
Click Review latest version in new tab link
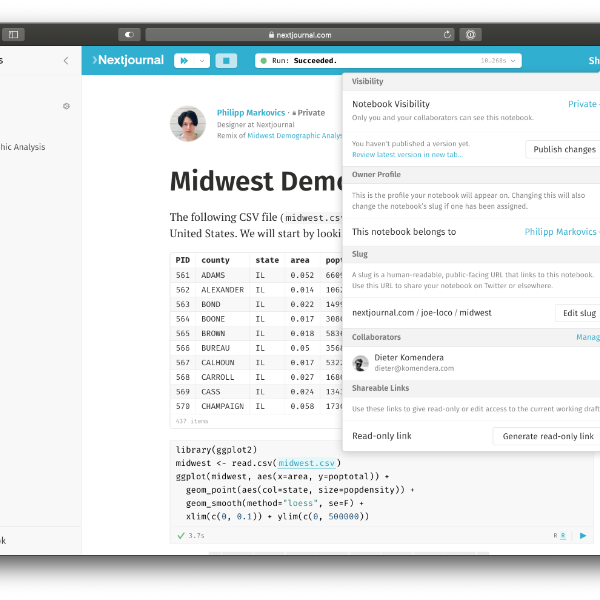[x=408, y=155]
